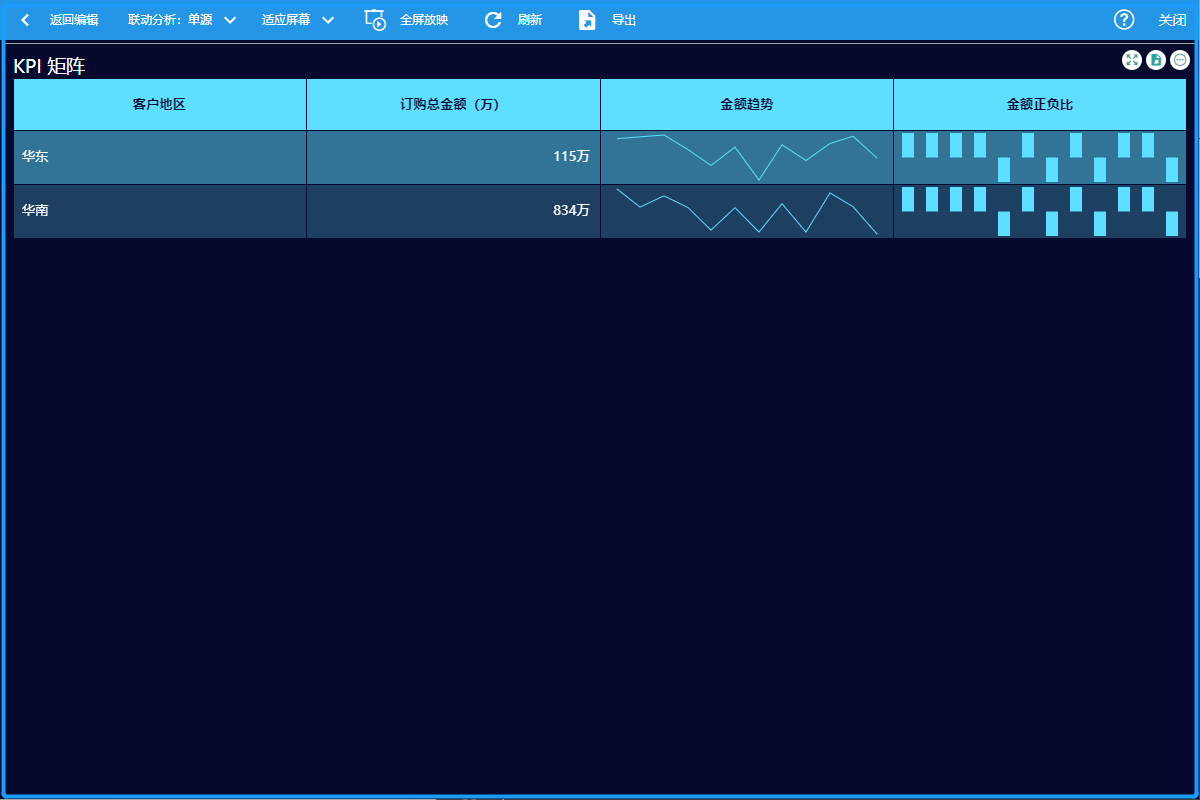The image size is (1200, 800).
Task: Open the KPI widget more options icon
Action: click(x=1180, y=60)
